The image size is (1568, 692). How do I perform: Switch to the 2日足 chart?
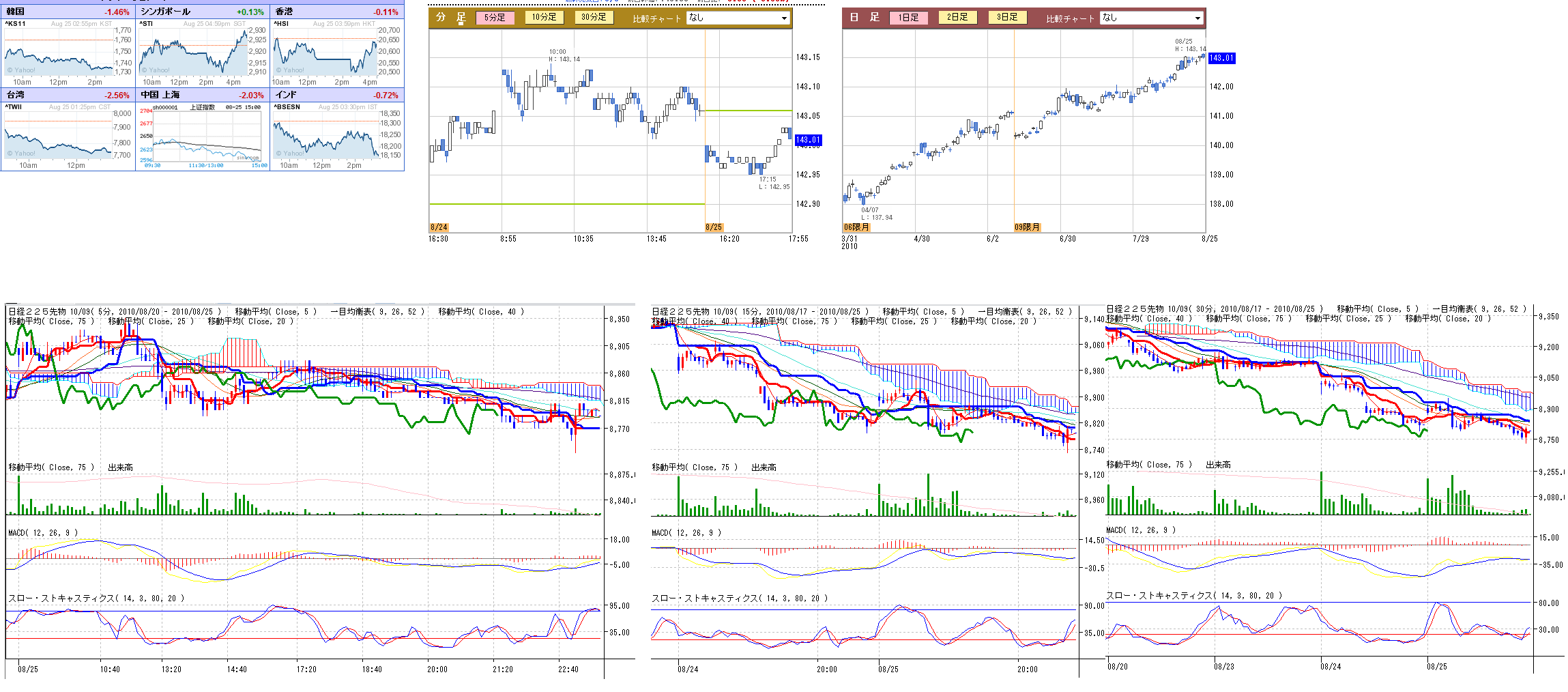point(957,18)
